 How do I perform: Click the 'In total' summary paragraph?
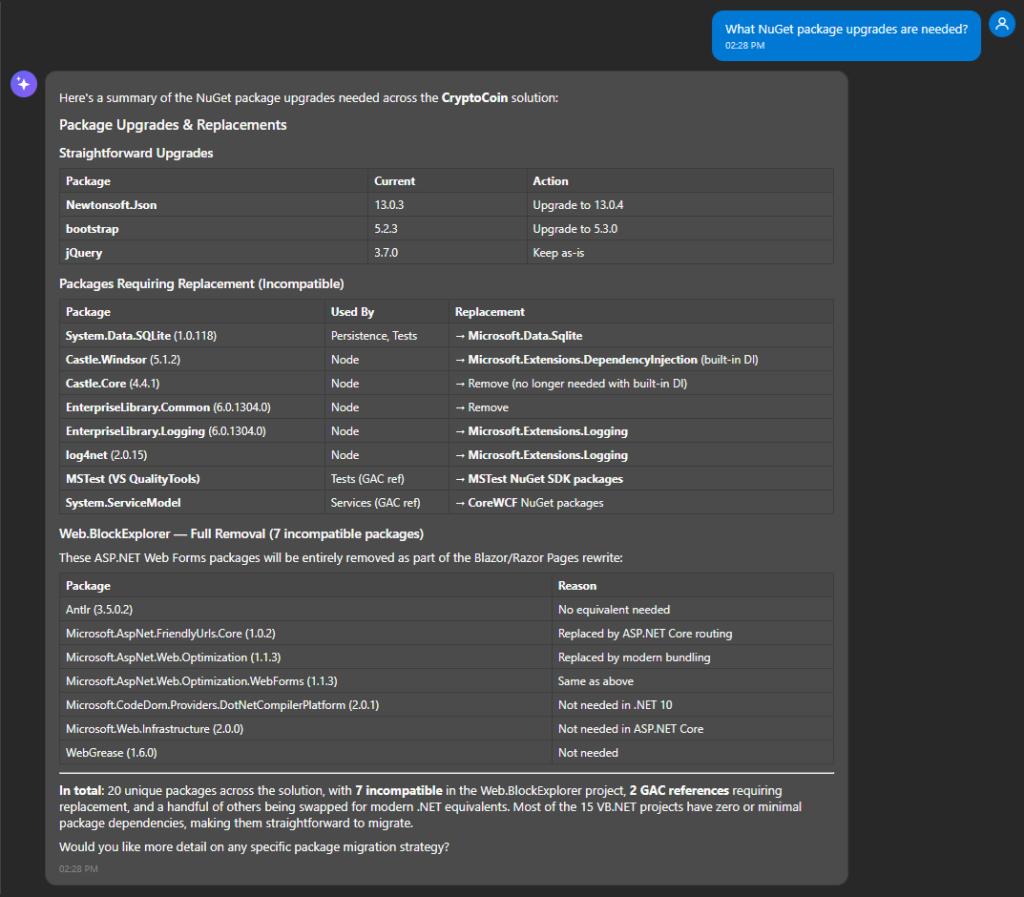point(430,807)
